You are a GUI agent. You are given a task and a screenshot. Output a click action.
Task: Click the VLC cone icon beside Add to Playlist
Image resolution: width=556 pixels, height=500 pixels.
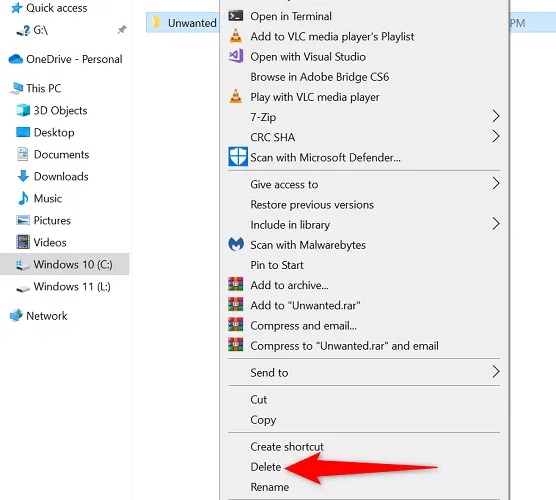[236, 36]
